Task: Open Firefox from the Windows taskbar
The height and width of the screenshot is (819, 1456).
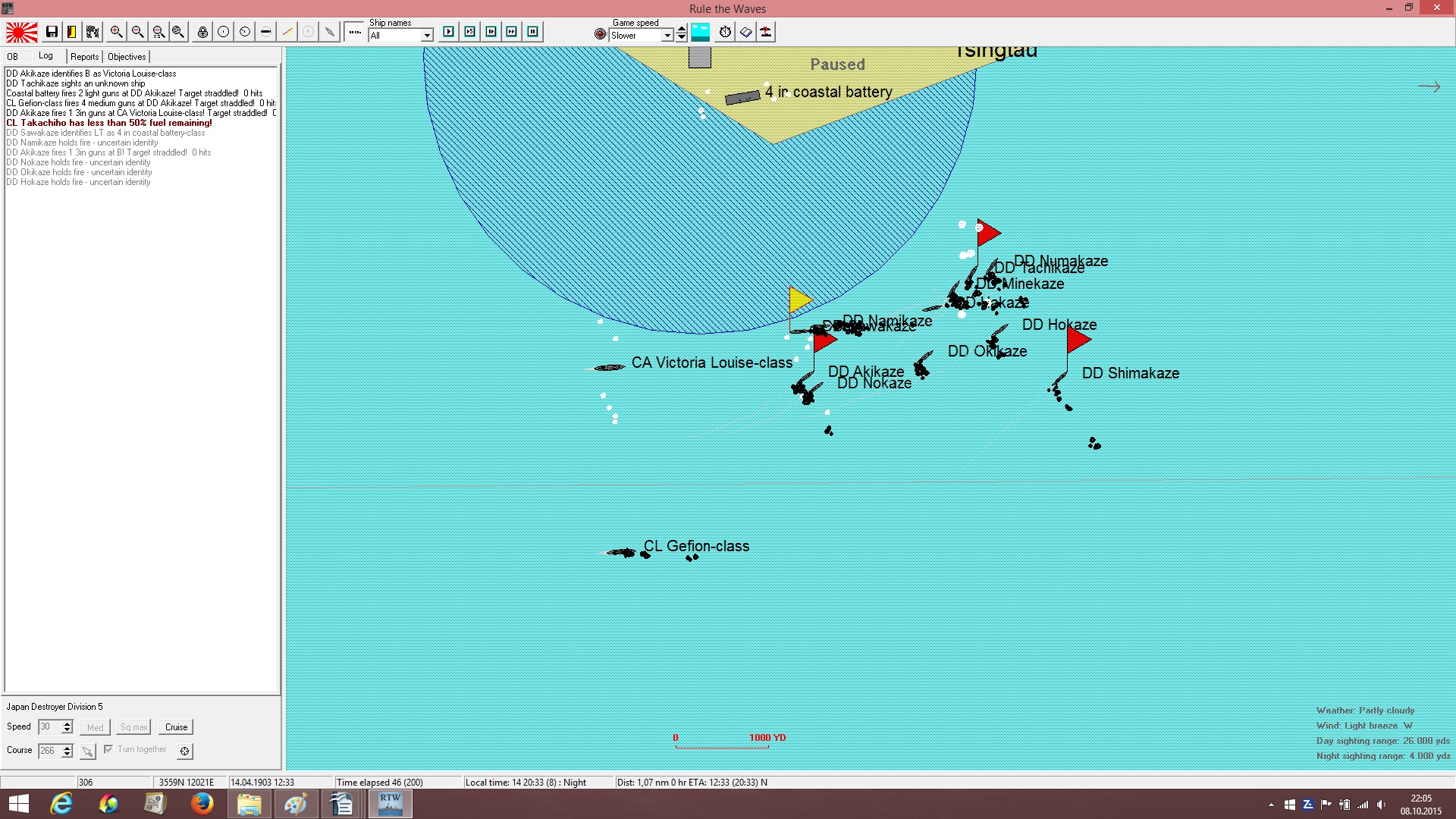Action: pyautogui.click(x=202, y=804)
